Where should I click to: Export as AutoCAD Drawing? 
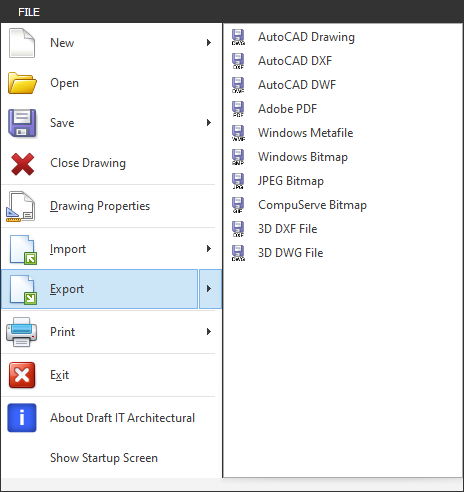coord(343,37)
